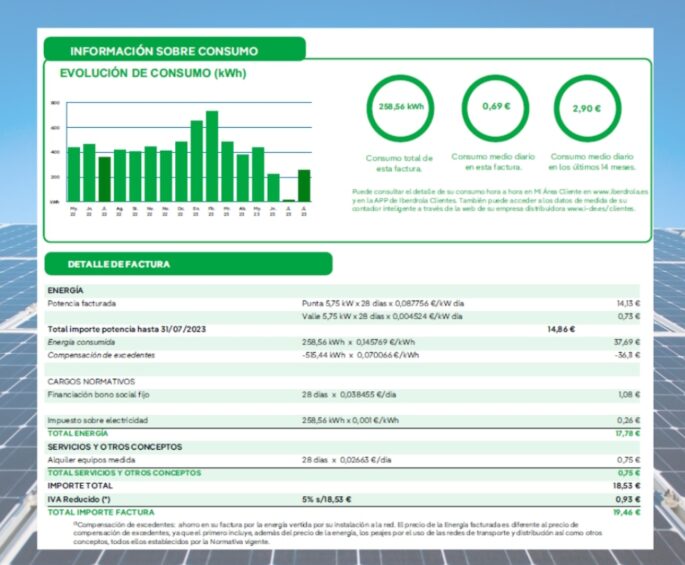This screenshot has height=565, width=685.
Task: Click the 14,13 € amount
Action: (x=628, y=303)
